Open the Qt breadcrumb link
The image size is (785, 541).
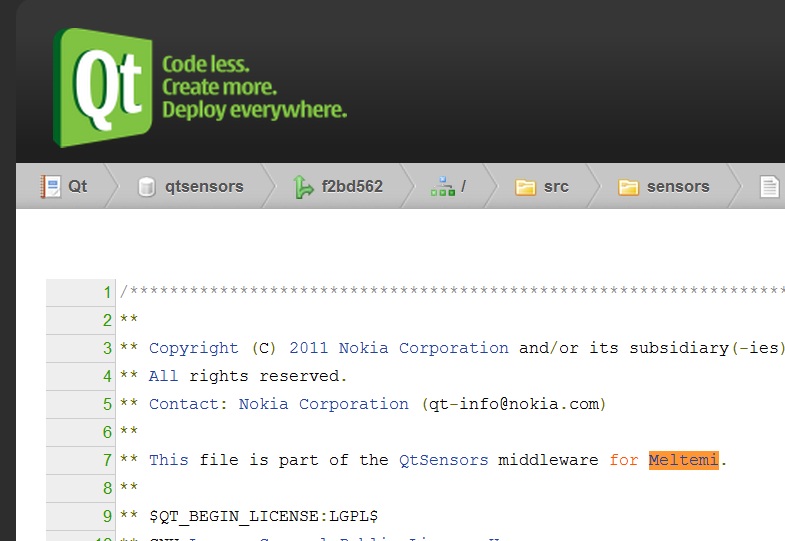pos(78,187)
